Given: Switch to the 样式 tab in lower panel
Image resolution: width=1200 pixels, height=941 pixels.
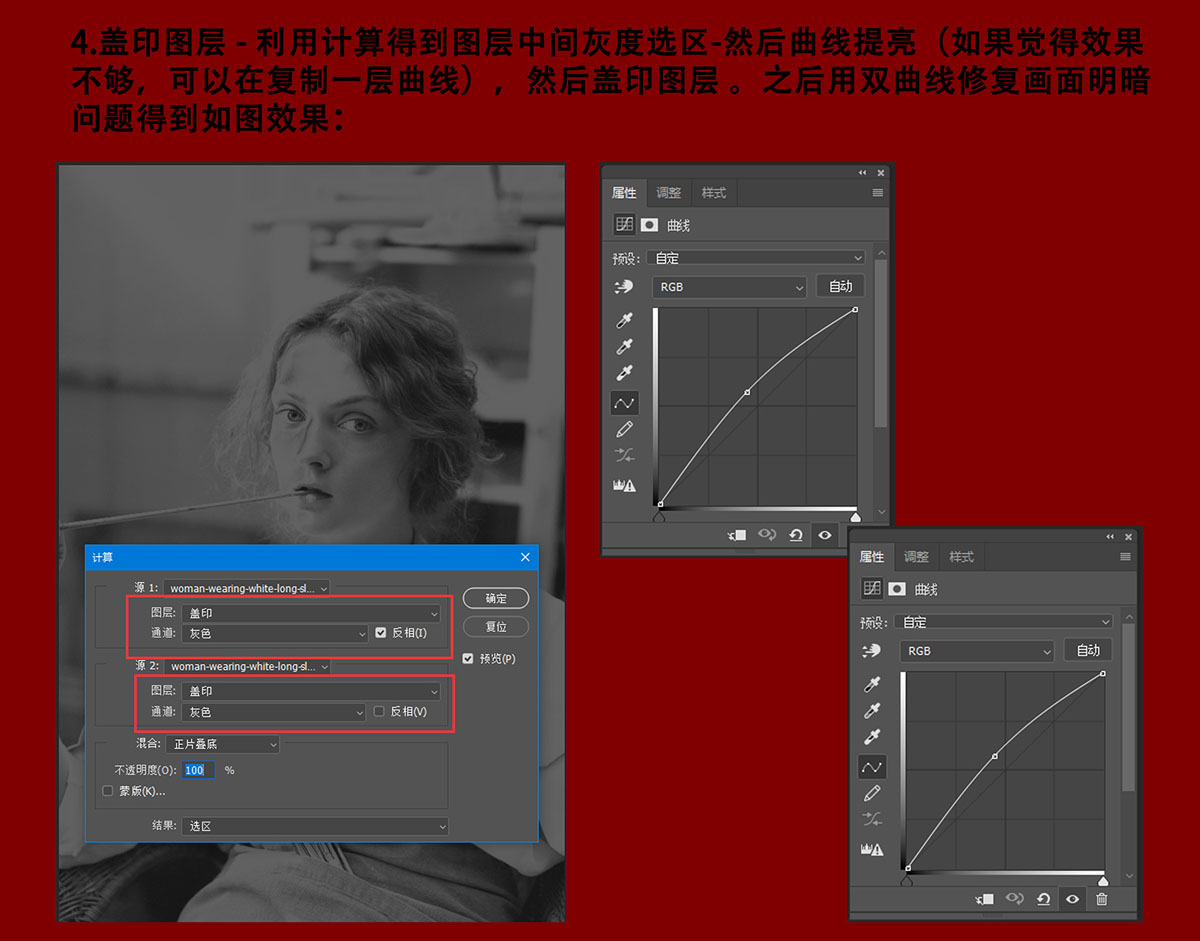Looking at the screenshot, I should coord(961,557).
